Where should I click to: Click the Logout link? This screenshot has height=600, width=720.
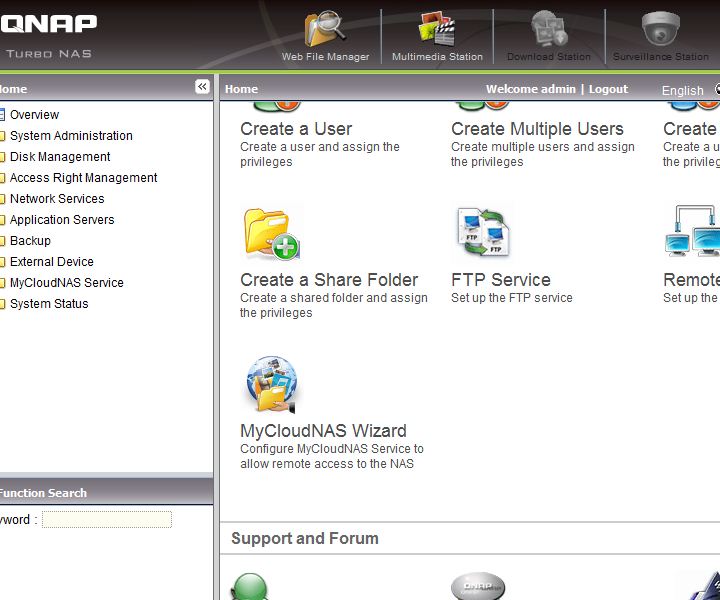(608, 89)
